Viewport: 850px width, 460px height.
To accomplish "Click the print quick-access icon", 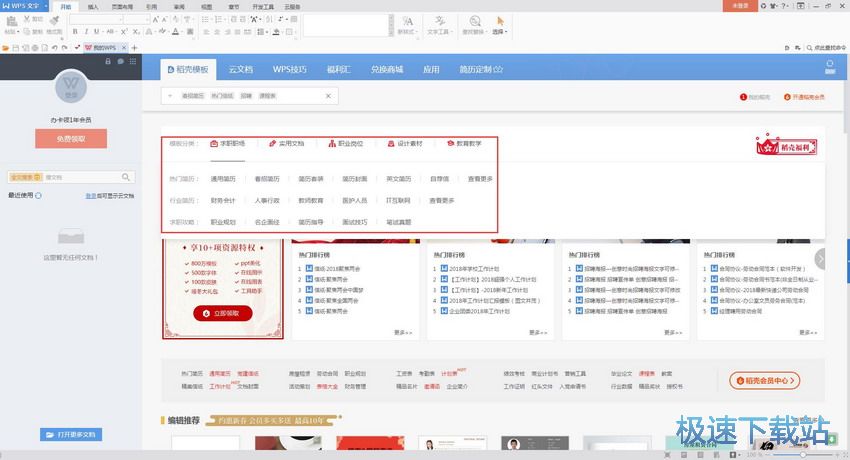I will [x=35, y=48].
